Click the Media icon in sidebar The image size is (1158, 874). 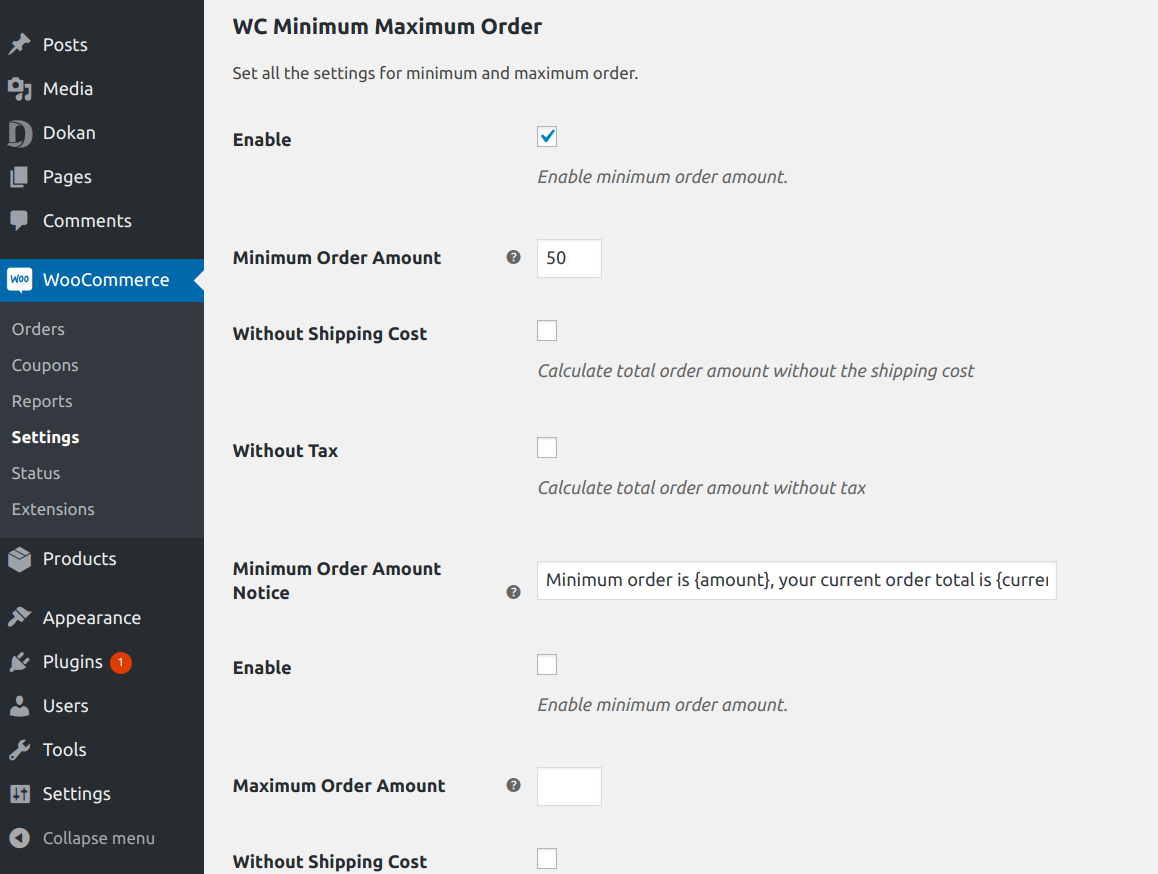20,89
